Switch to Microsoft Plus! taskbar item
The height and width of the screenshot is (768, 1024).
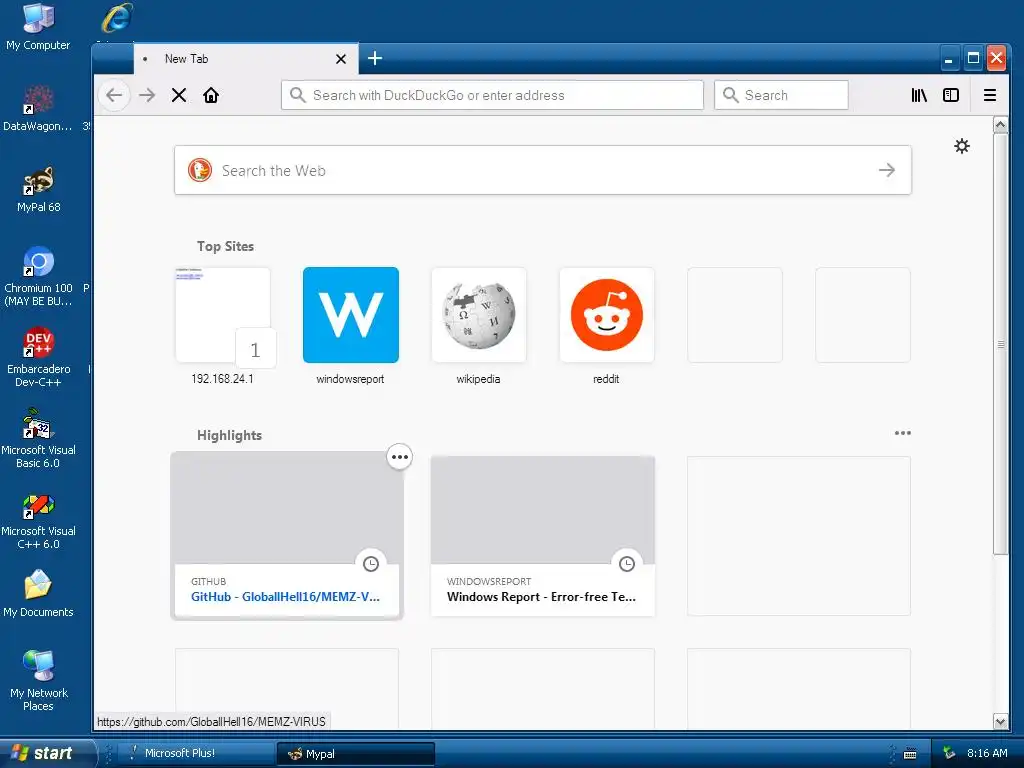point(194,753)
